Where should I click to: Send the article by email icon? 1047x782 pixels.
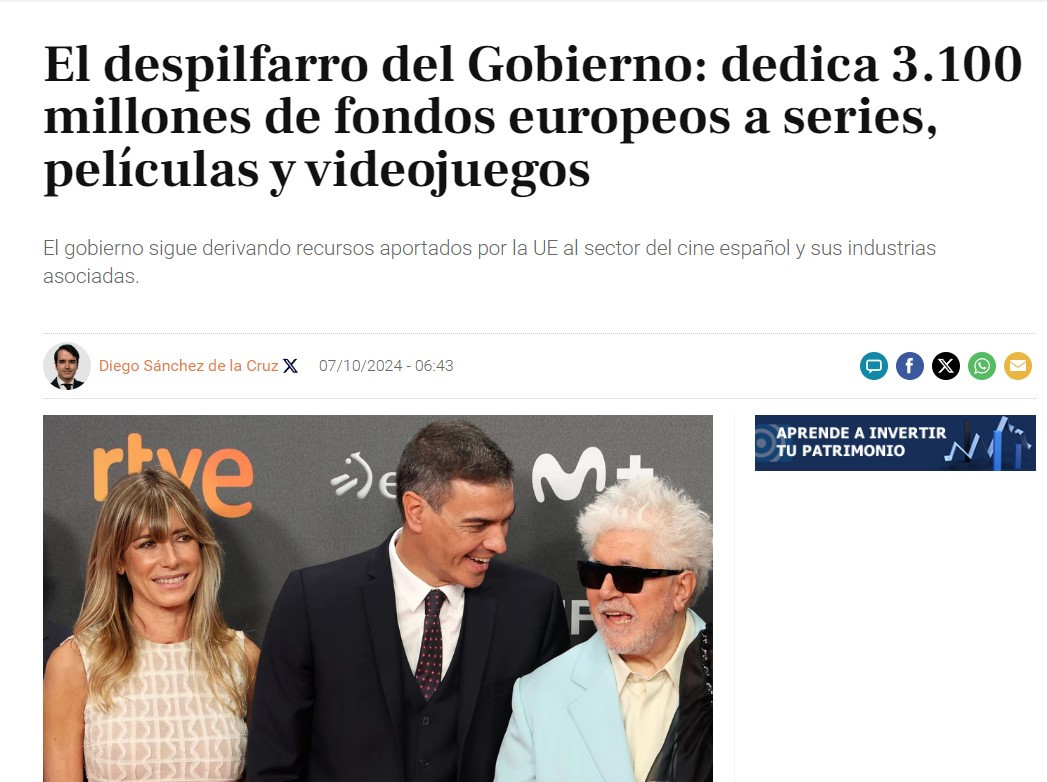click(1018, 366)
